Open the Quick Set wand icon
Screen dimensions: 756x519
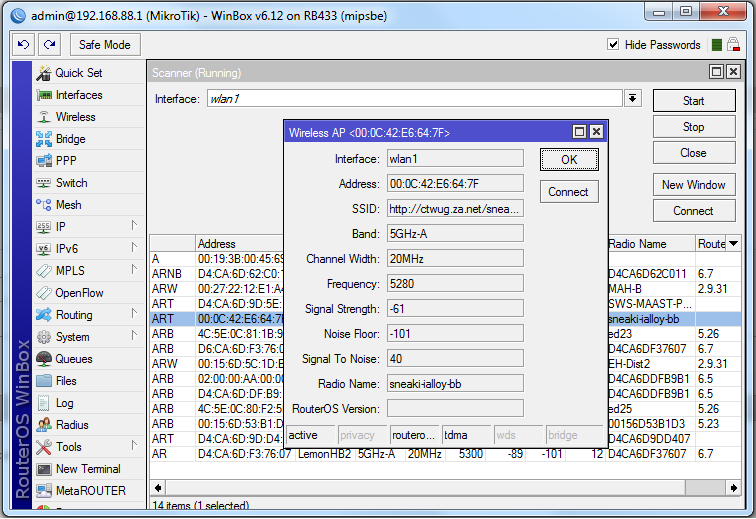pos(44,73)
